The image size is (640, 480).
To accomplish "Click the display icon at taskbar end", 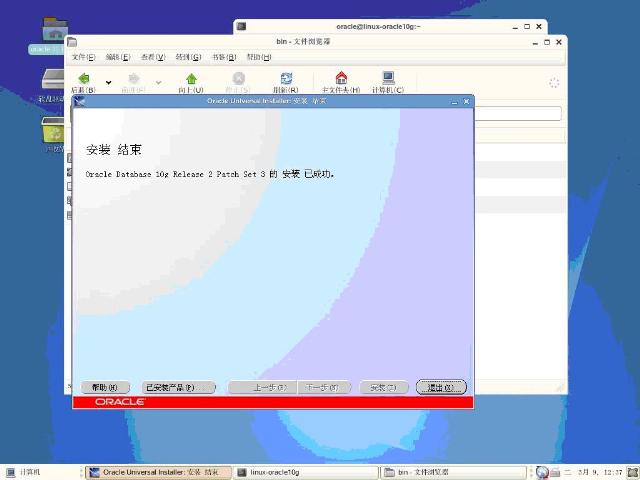I will pyautogui.click(x=633, y=472).
